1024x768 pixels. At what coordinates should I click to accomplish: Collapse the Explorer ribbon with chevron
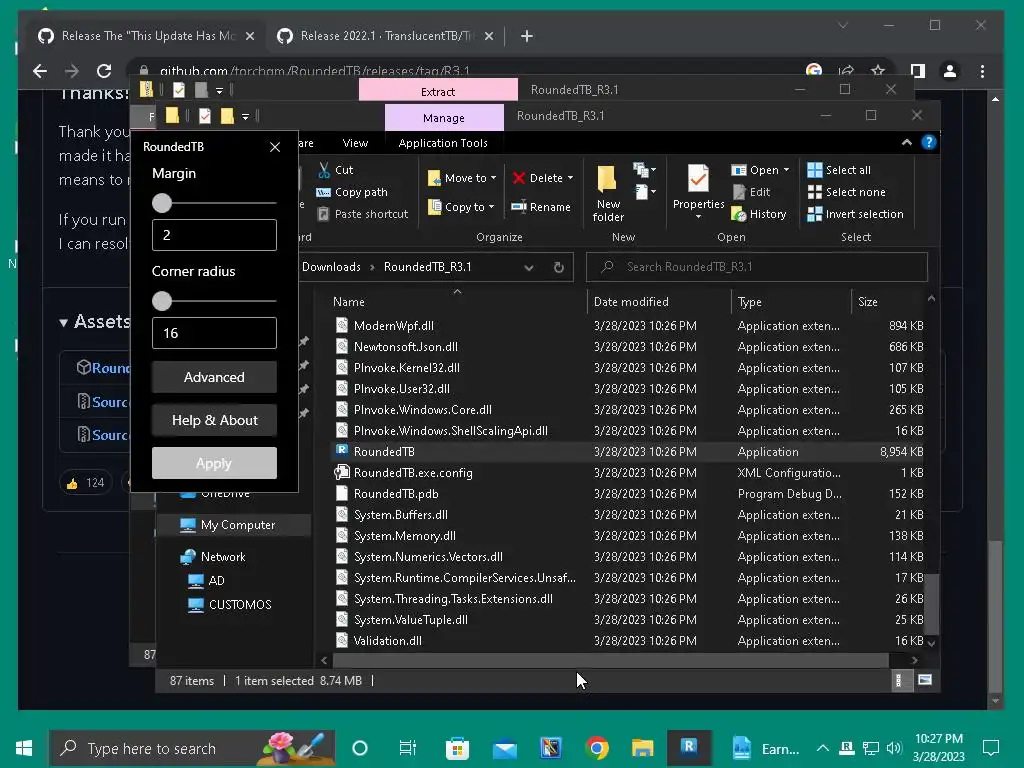[906, 142]
